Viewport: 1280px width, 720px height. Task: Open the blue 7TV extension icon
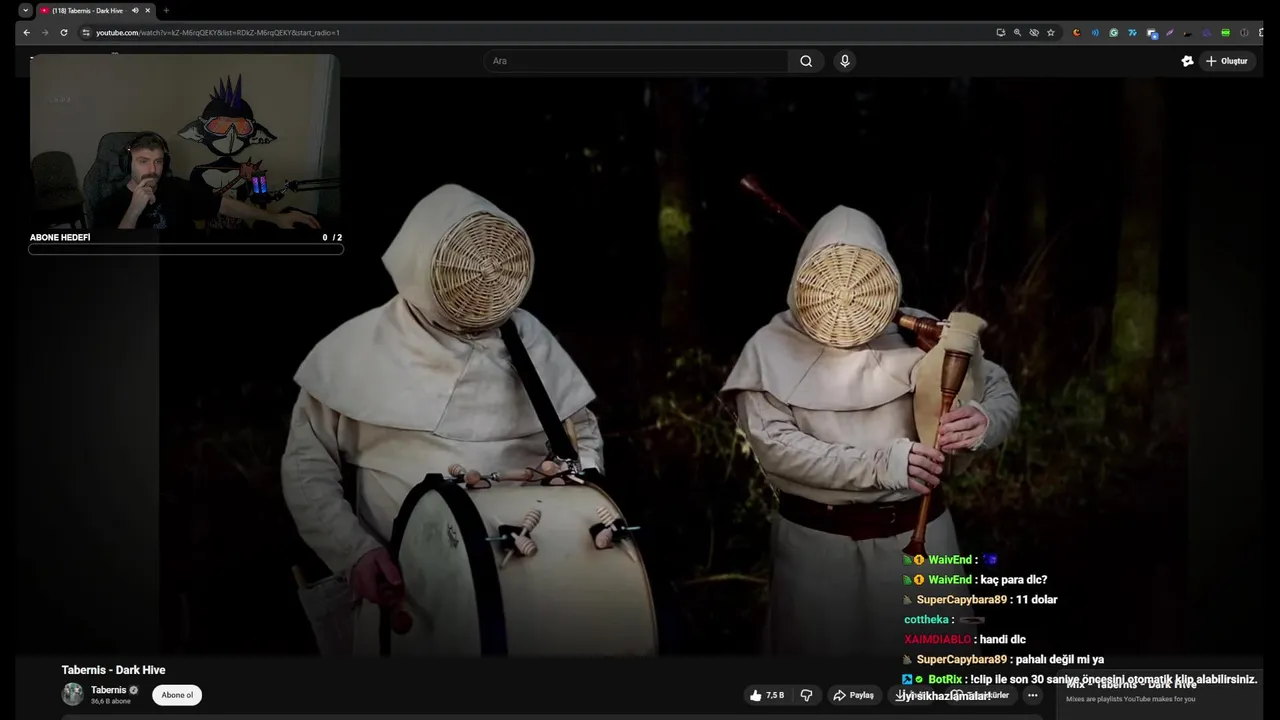tap(1132, 32)
